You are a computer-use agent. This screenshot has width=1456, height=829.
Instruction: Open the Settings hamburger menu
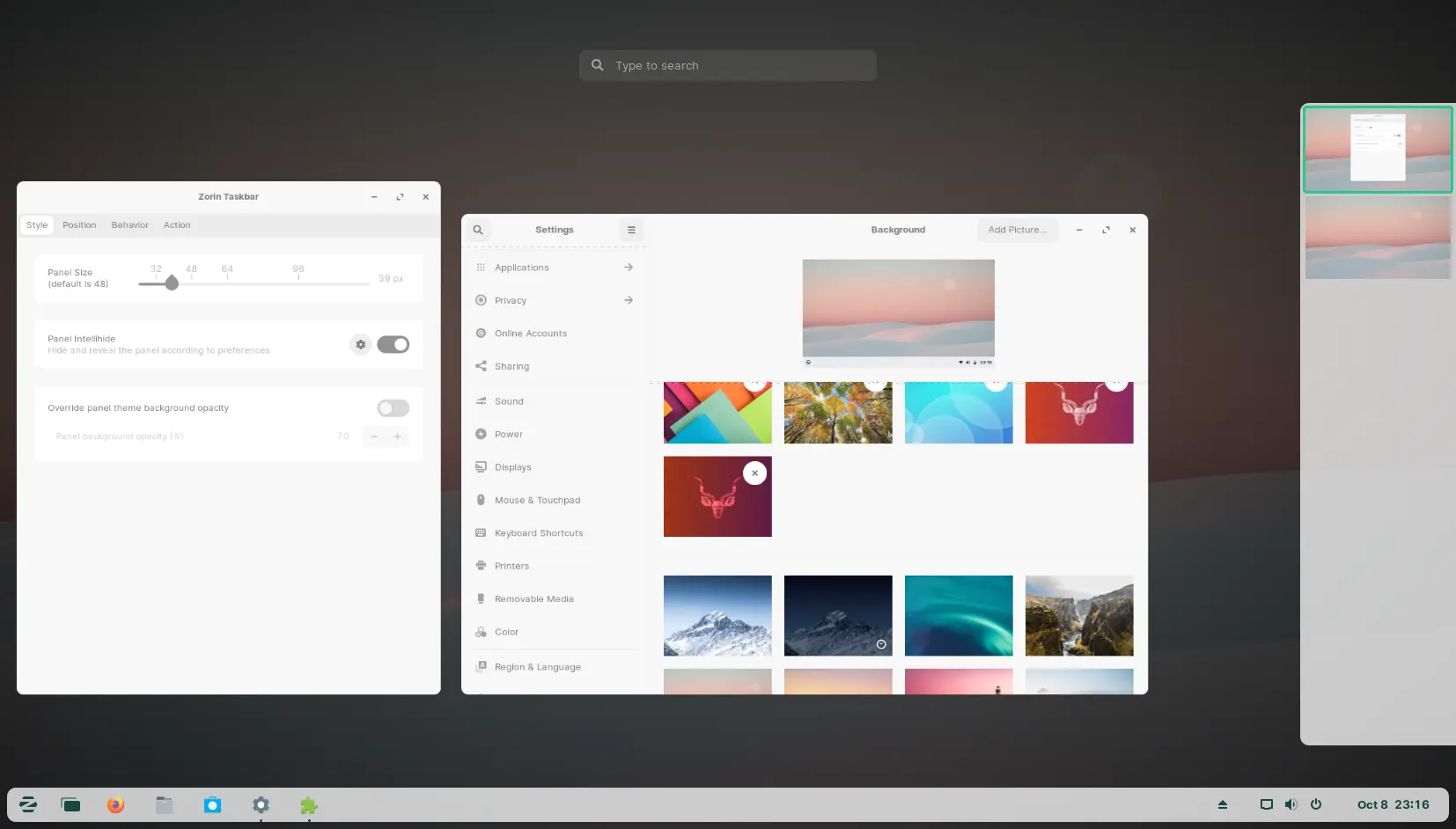[631, 230]
